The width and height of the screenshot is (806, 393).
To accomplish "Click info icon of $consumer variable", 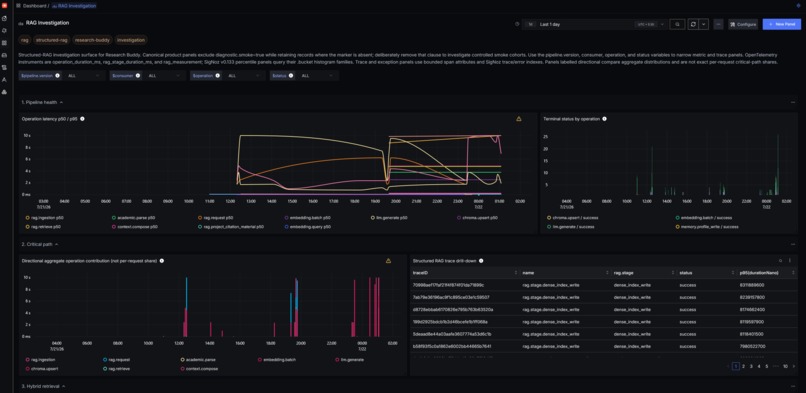I will point(138,76).
